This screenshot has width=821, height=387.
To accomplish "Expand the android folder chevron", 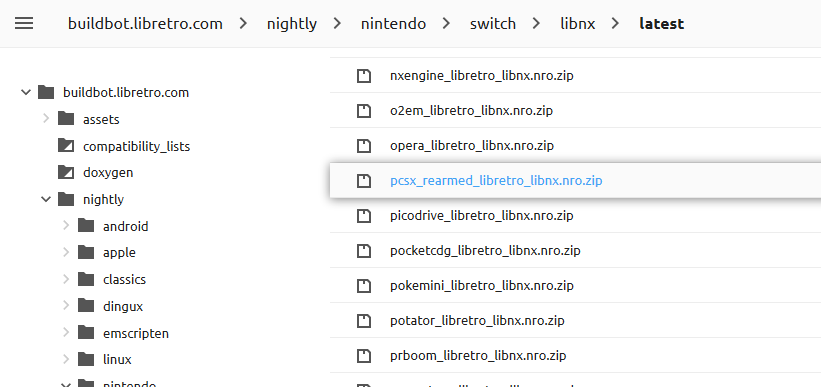I will (66, 226).
